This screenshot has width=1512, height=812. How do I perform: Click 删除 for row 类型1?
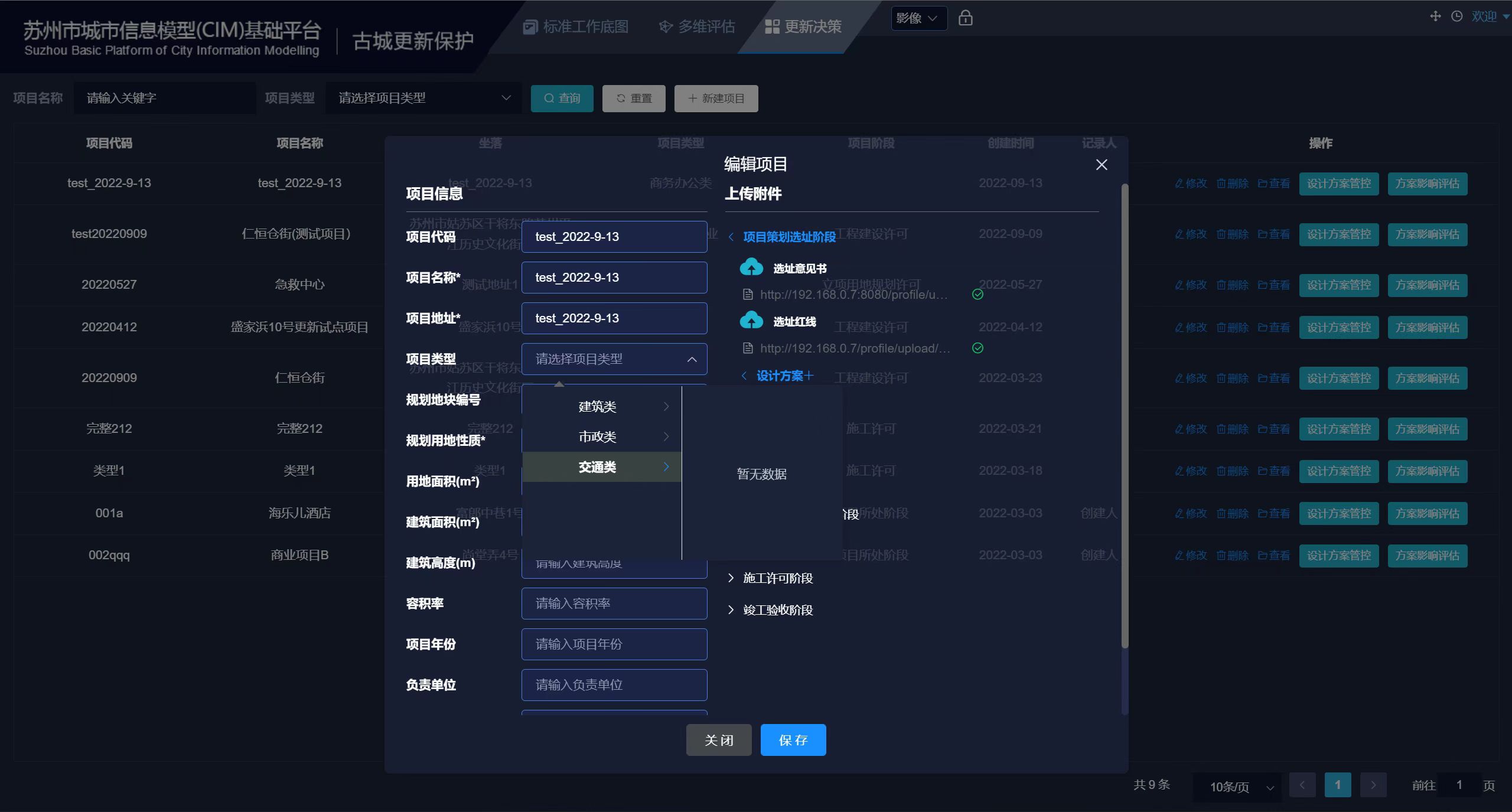(1233, 471)
